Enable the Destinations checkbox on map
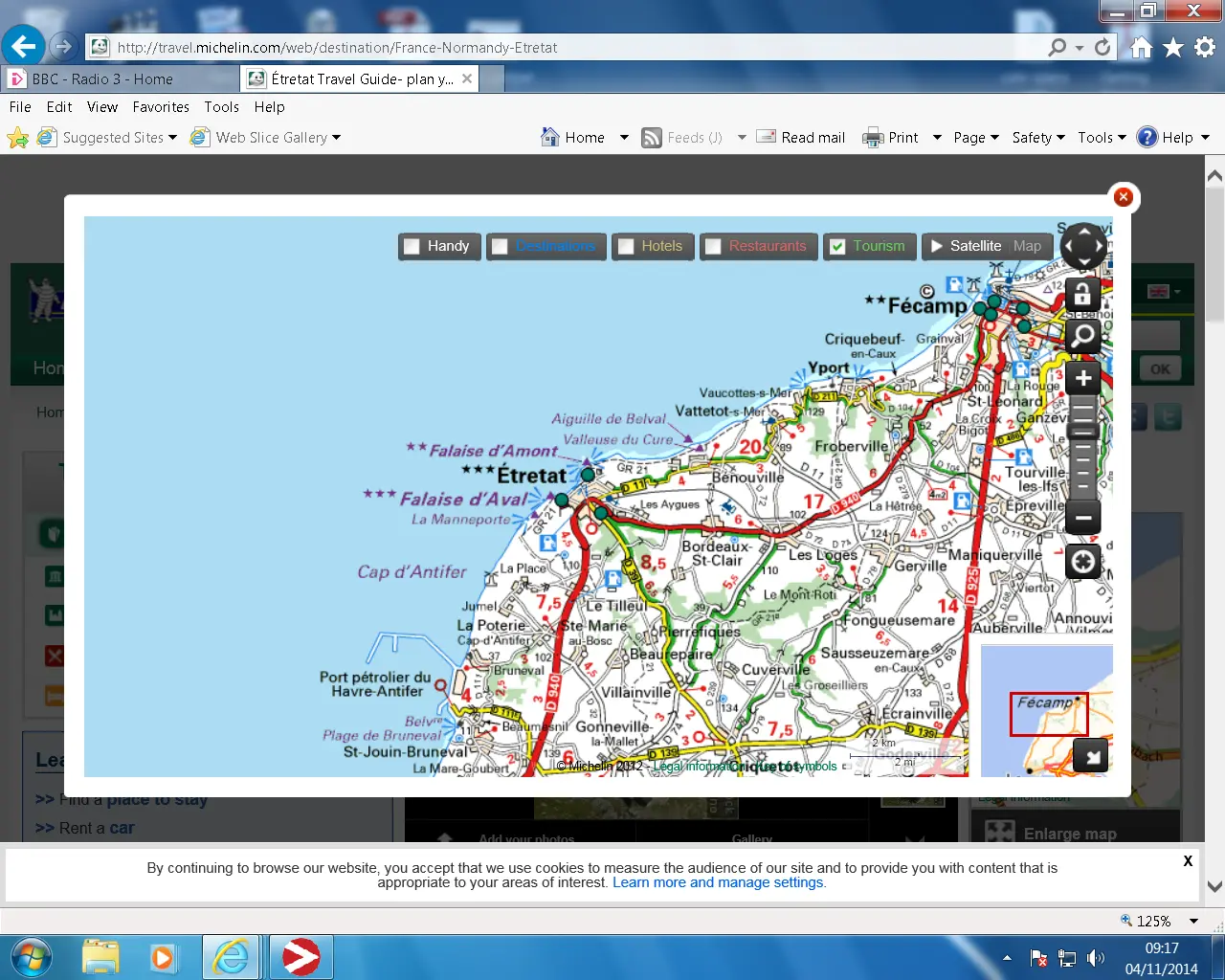Screen dimensions: 1225x980 tap(500, 247)
